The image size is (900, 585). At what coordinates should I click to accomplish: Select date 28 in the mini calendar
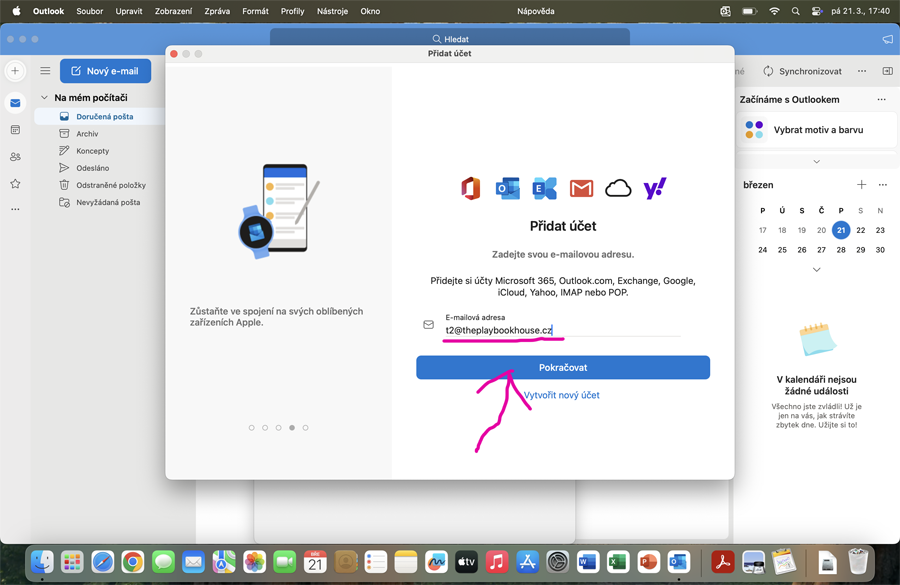pyautogui.click(x=841, y=250)
